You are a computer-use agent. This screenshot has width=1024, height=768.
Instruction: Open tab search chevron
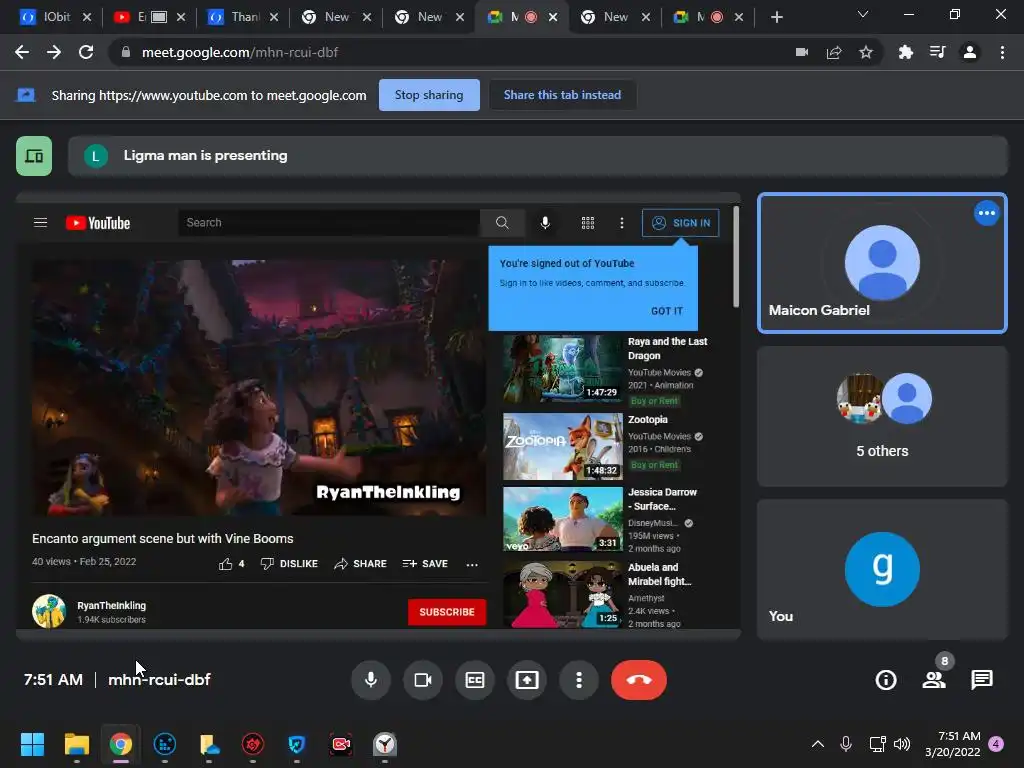click(x=863, y=14)
